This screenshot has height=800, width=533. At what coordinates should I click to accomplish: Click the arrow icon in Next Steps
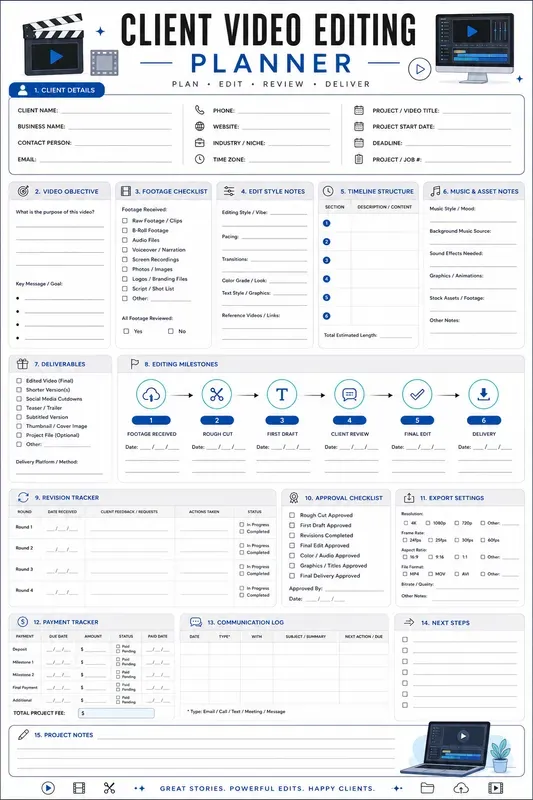tap(409, 622)
